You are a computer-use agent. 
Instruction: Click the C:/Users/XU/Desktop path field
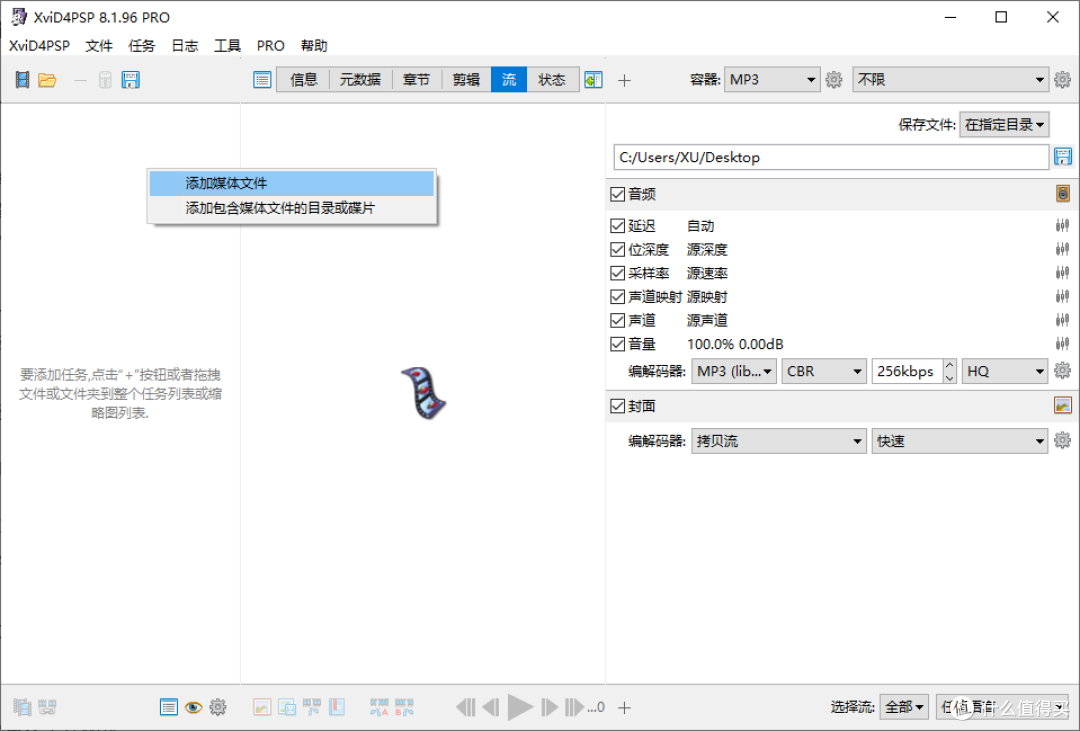(x=831, y=157)
